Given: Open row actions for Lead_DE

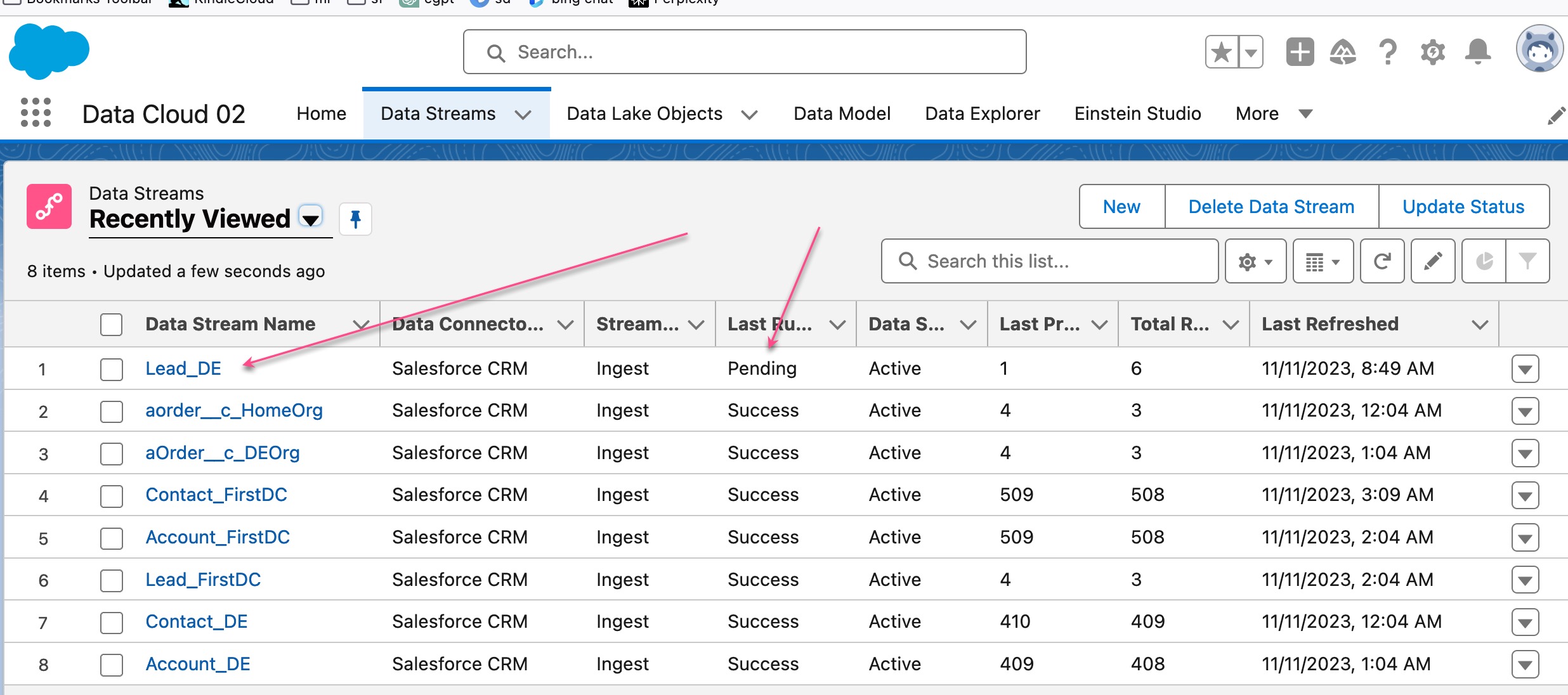Looking at the screenshot, I should pyautogui.click(x=1525, y=369).
